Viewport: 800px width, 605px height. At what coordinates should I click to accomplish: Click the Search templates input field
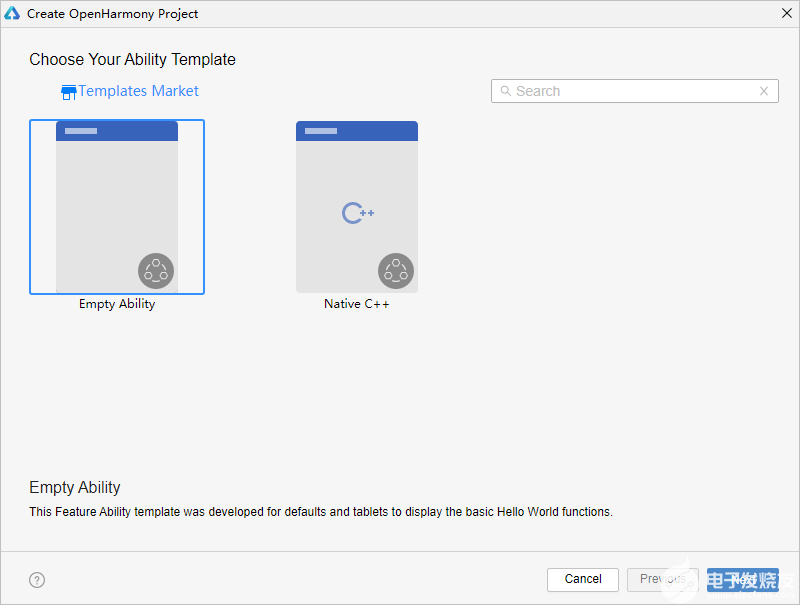(x=634, y=91)
